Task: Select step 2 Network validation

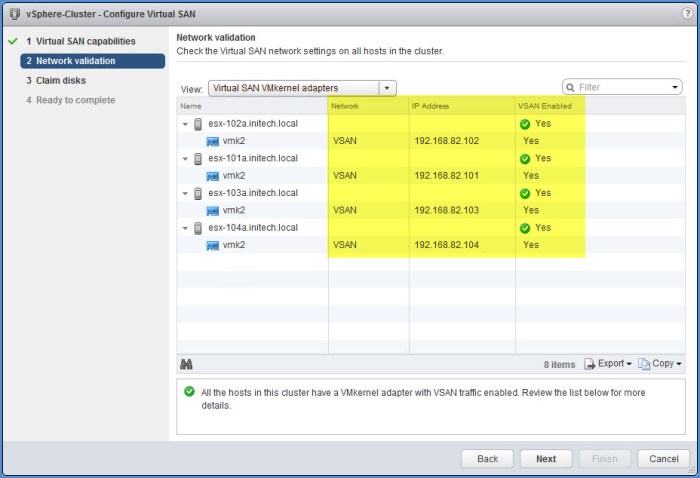Action: [92, 61]
